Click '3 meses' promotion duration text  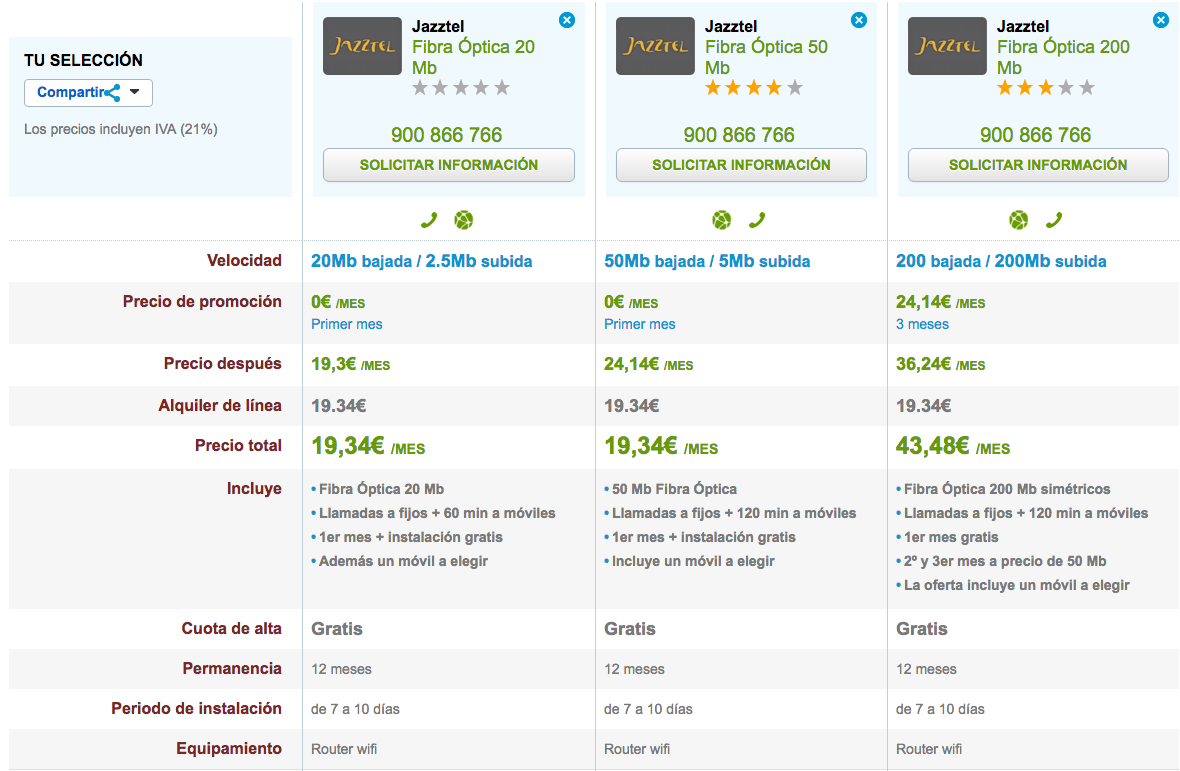pos(922,324)
